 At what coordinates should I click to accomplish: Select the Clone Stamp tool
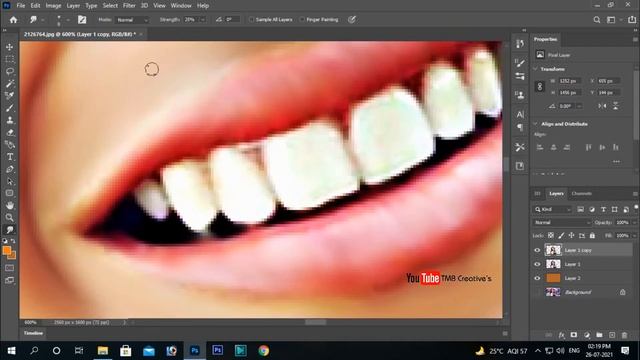[x=9, y=120]
